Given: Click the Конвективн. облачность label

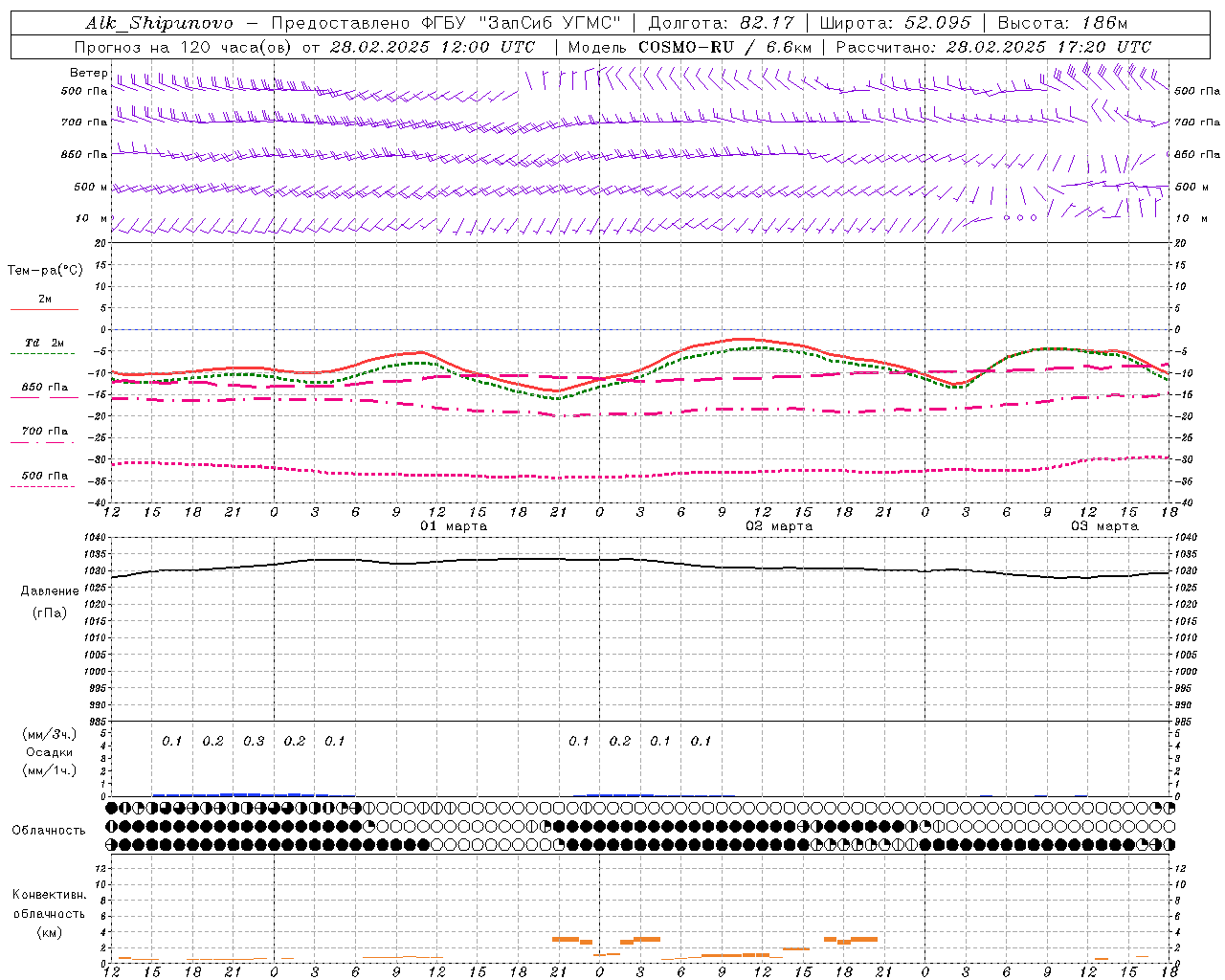Looking at the screenshot, I should pos(49,913).
